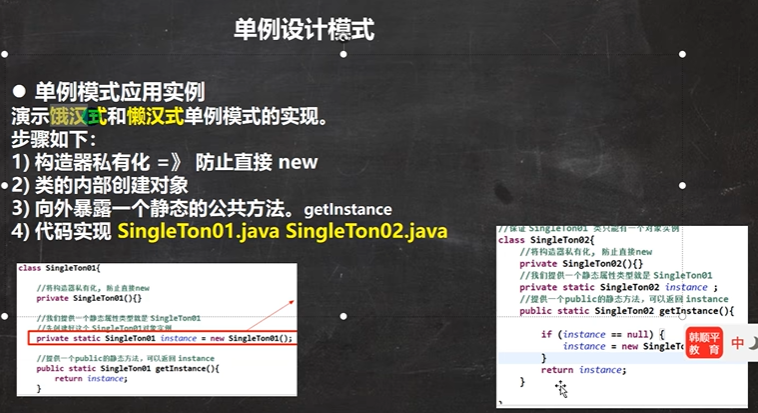Grab the text box right-middle selection handle

pos(682,185)
